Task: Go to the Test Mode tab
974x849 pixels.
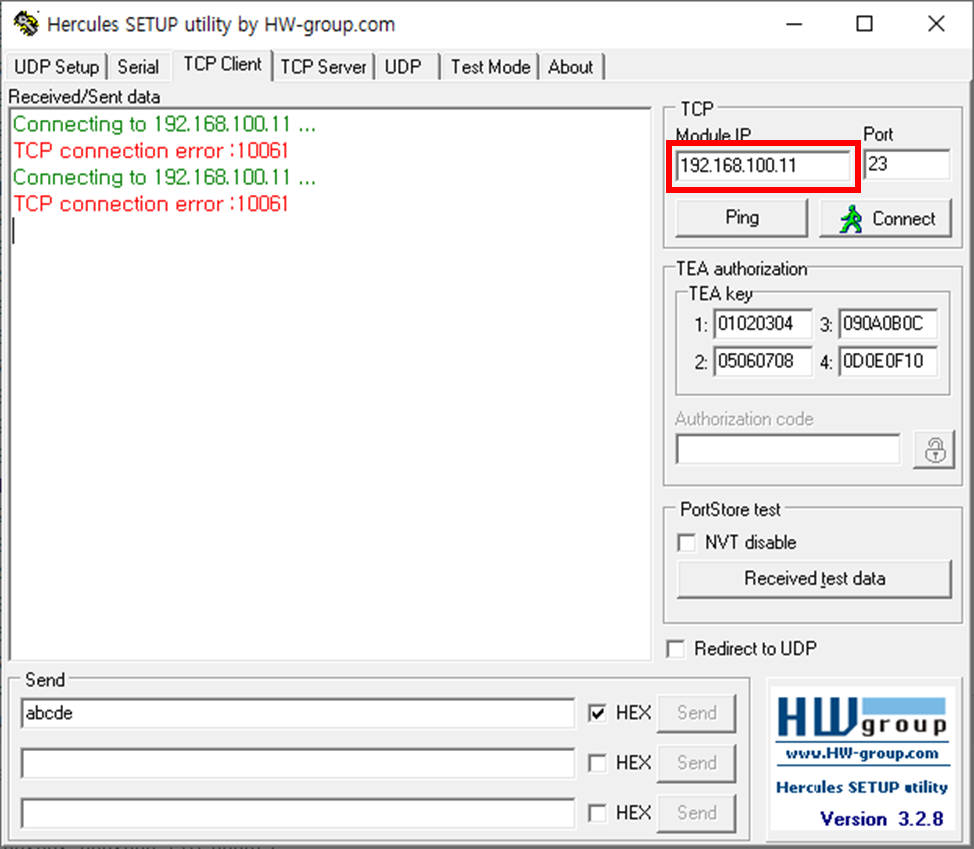Action: click(x=490, y=66)
